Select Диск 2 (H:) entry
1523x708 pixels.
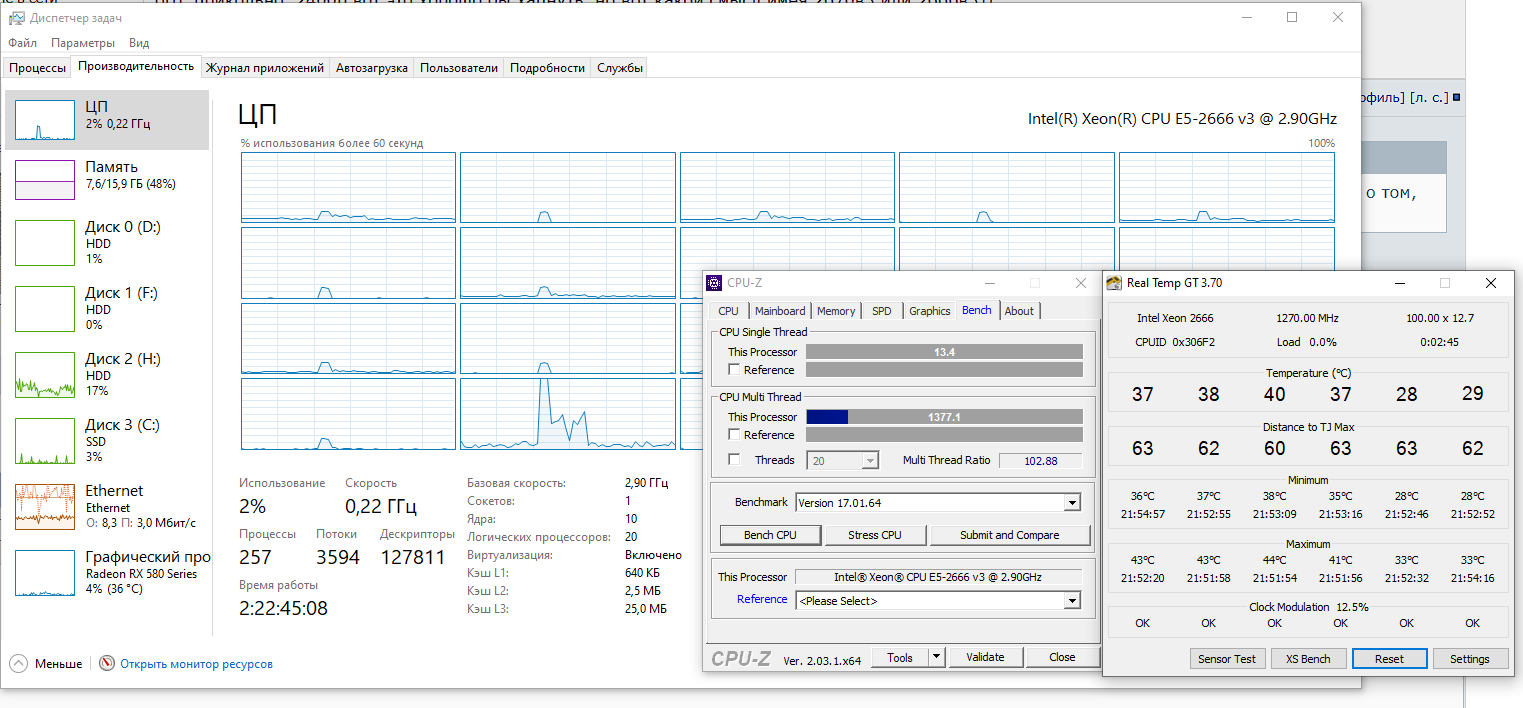108,377
